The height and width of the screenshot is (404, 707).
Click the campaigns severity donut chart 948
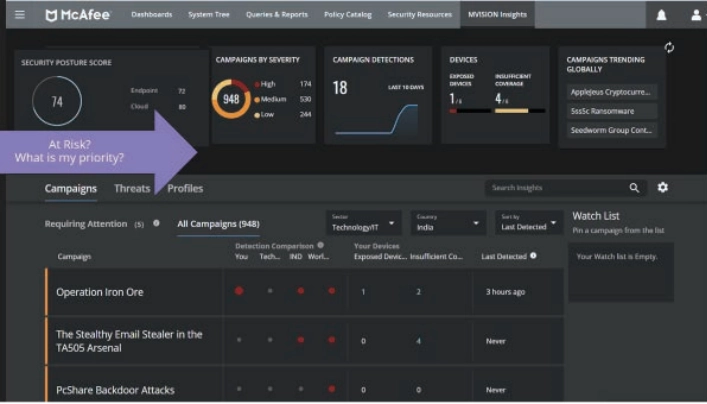point(231,99)
